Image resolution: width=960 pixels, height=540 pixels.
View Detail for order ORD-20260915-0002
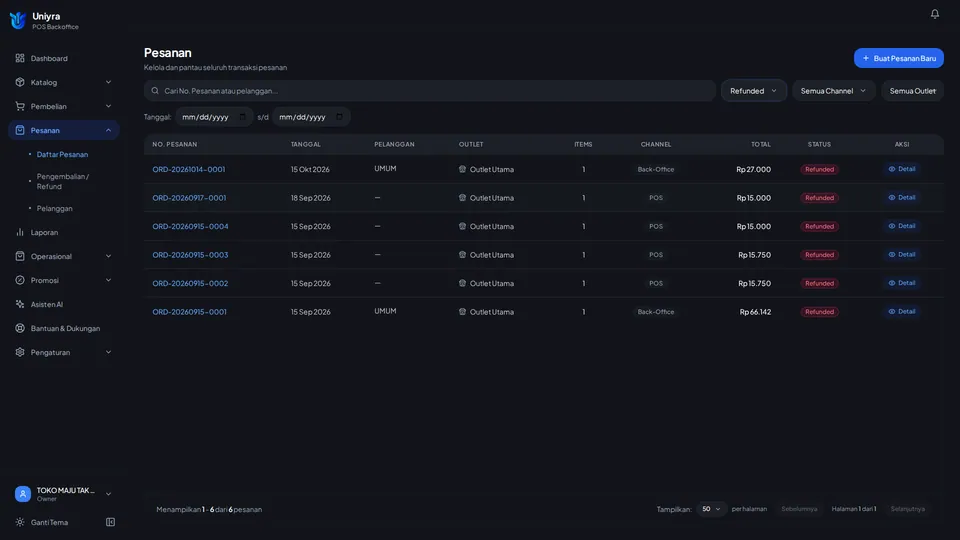pyautogui.click(x=902, y=283)
